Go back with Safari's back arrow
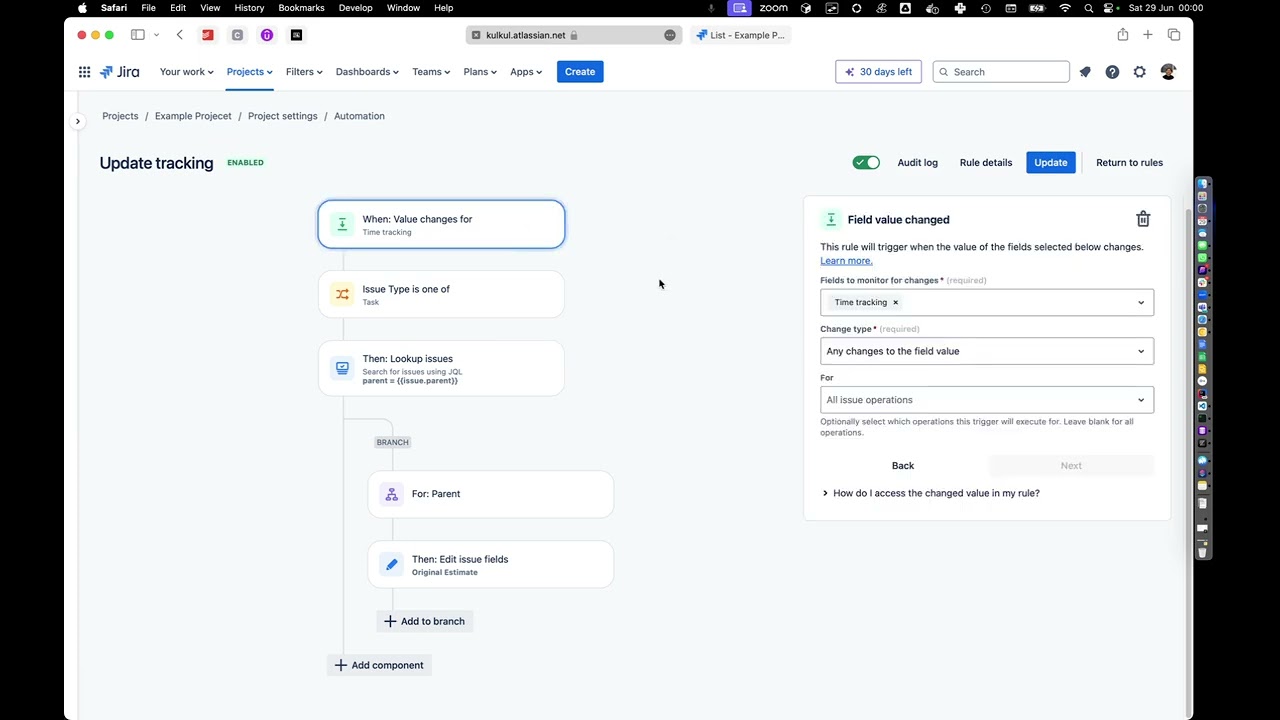This screenshot has width=1280, height=720. 180,35
